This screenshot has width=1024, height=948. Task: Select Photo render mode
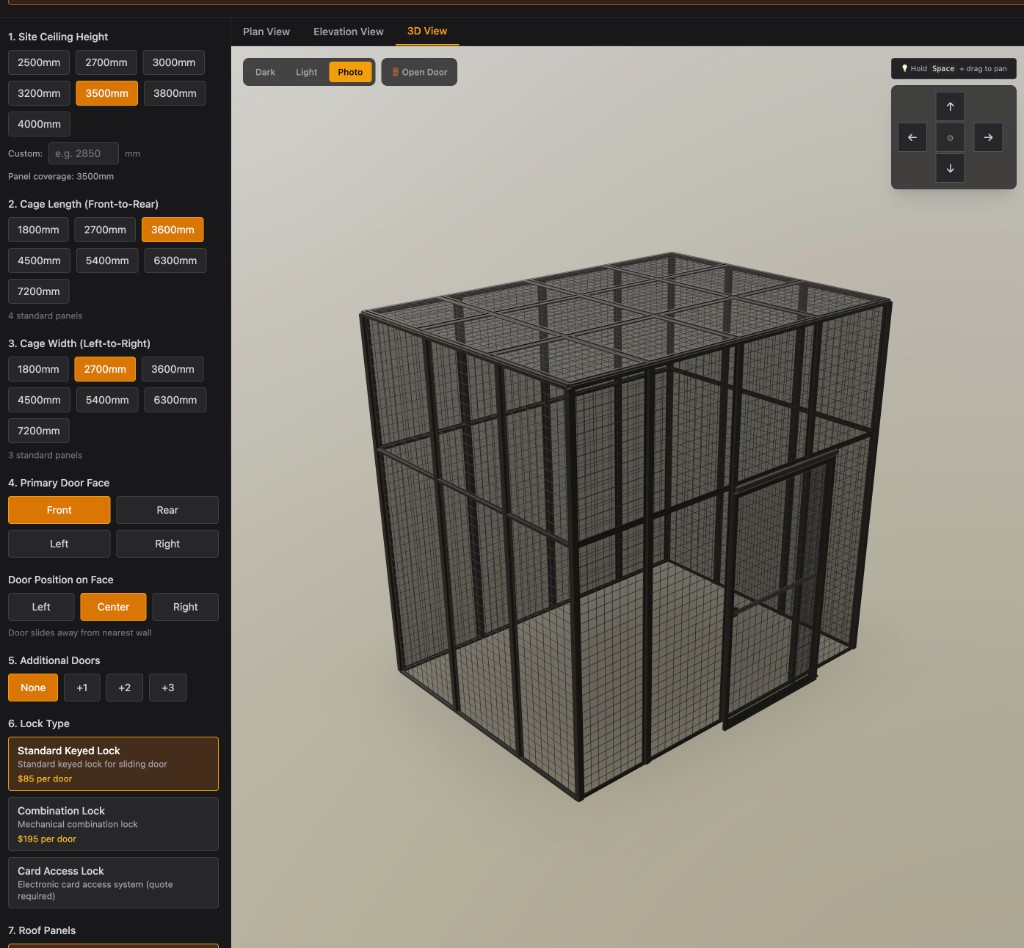pos(350,72)
